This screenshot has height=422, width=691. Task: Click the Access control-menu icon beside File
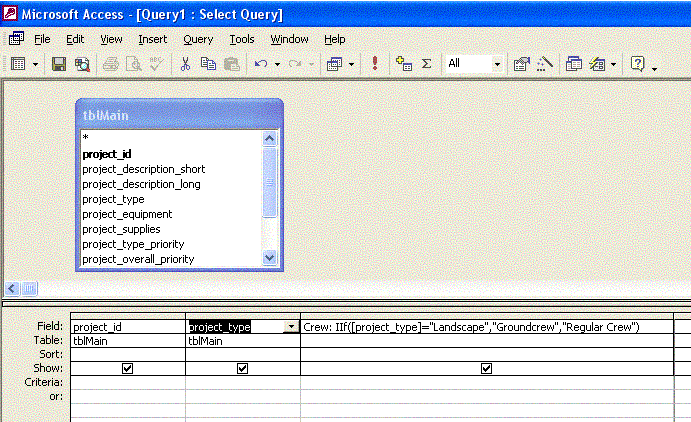coord(16,39)
